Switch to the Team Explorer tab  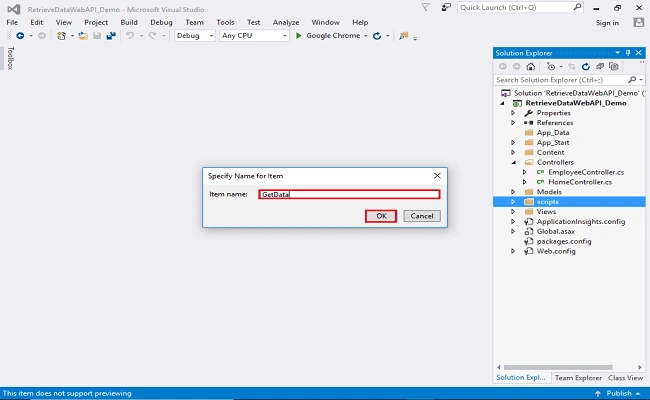pos(578,378)
